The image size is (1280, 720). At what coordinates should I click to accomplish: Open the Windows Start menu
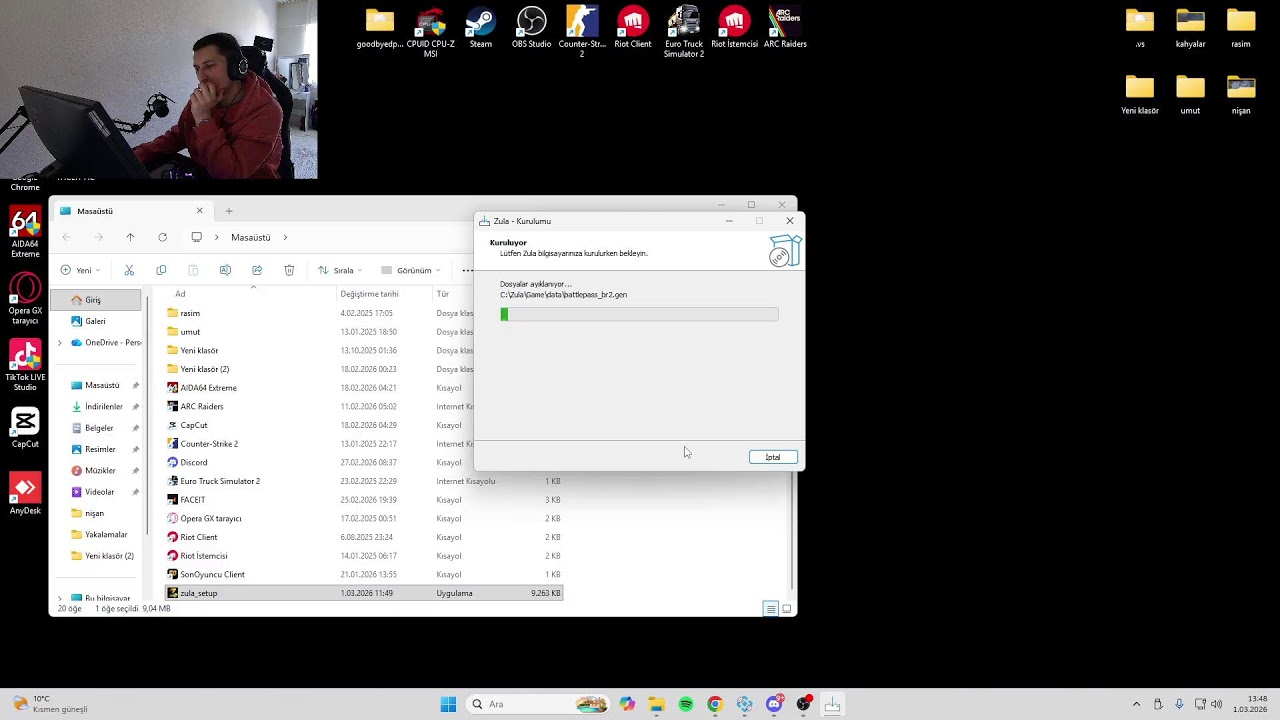click(x=448, y=704)
